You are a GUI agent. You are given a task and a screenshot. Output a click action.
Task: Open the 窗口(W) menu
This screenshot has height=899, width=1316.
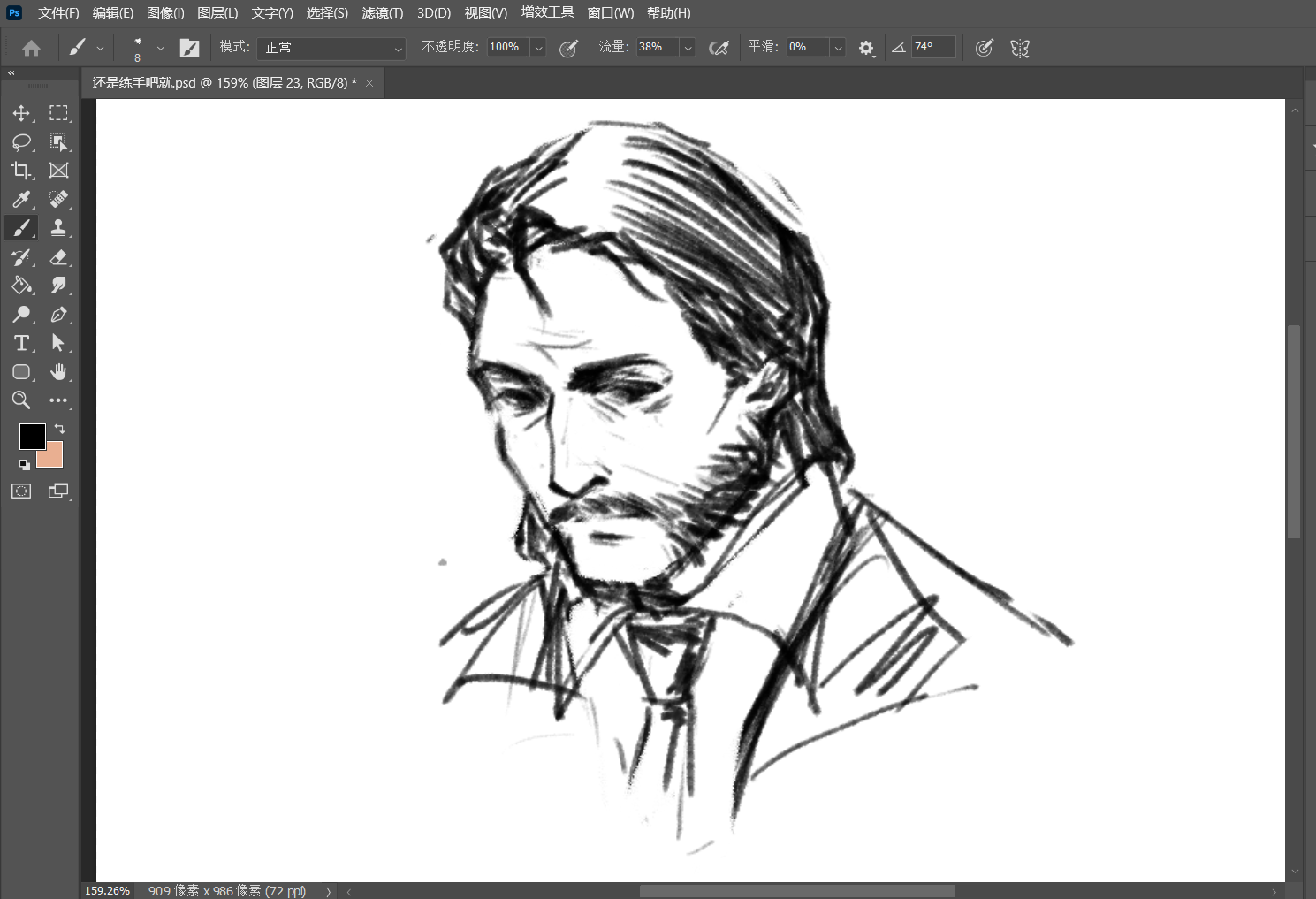(x=611, y=13)
